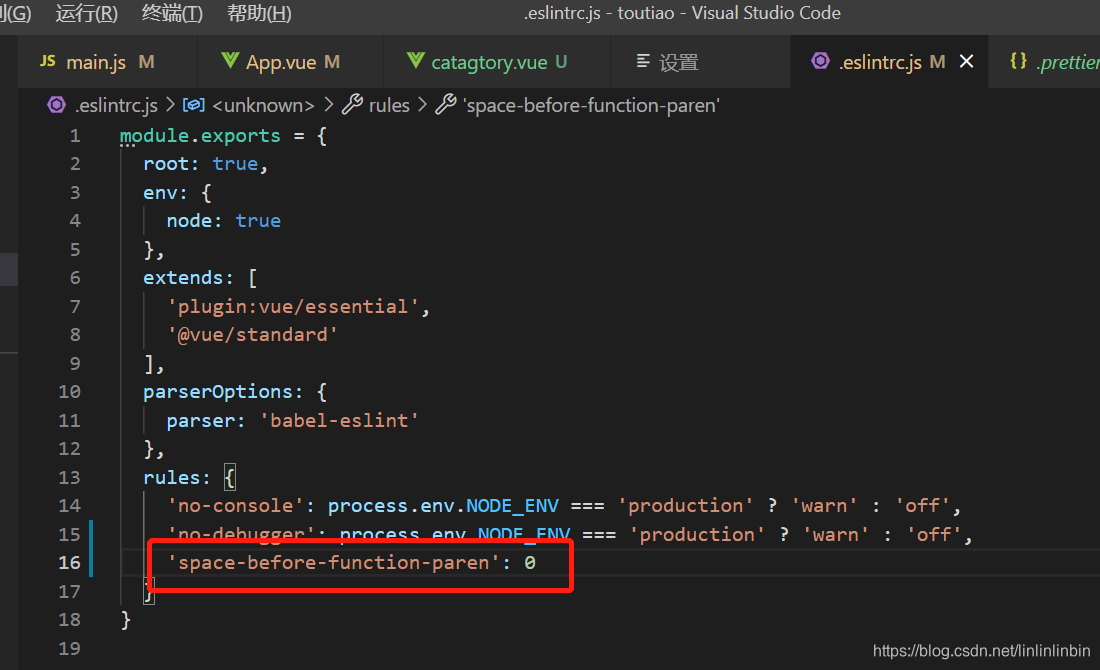Click the wrench icon before rules breadcrumb

(352, 105)
